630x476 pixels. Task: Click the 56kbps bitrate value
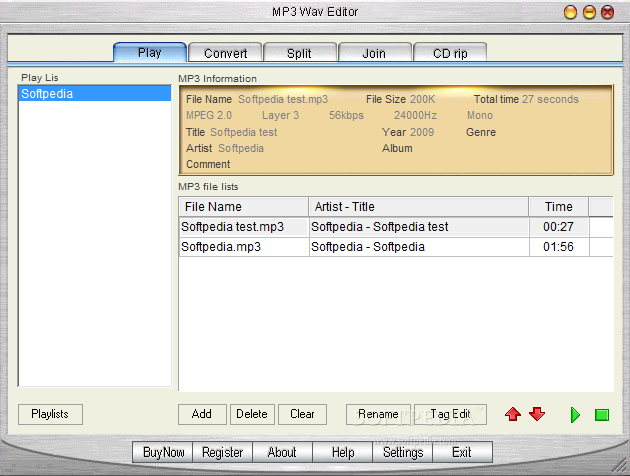point(346,116)
